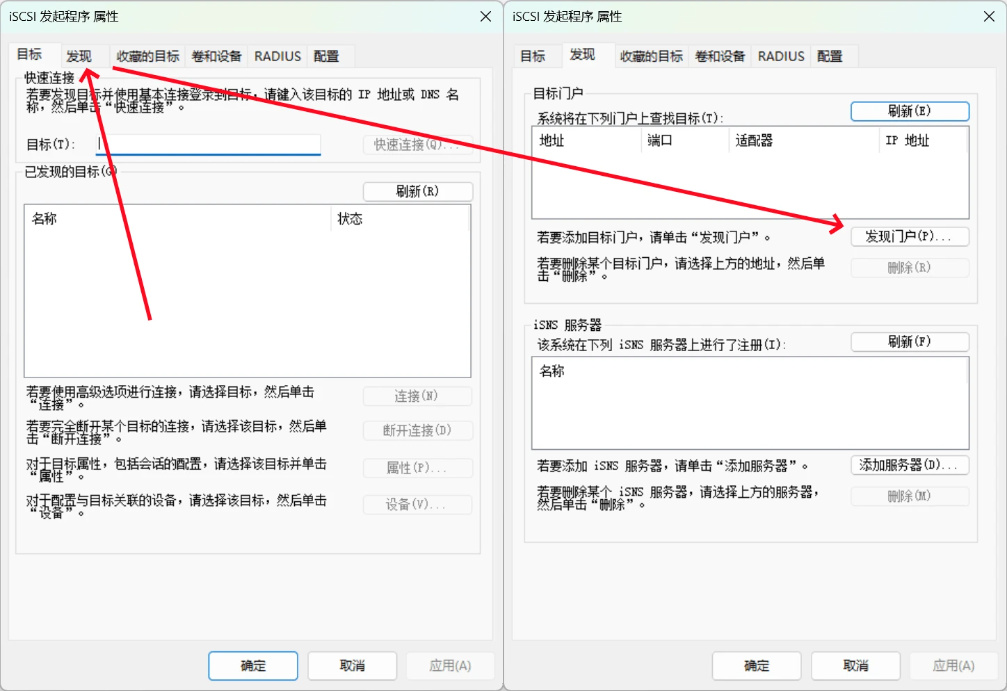Open 收藏的目标 tab in left window
The image size is (1007, 691).
148,57
